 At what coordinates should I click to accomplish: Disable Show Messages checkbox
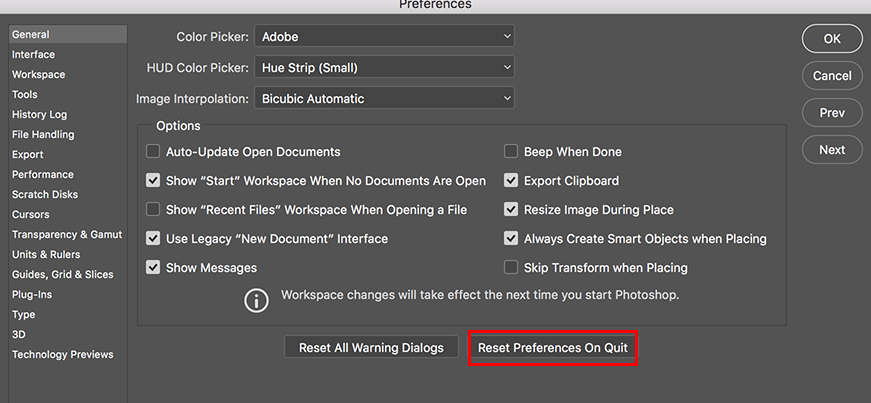[153, 268]
